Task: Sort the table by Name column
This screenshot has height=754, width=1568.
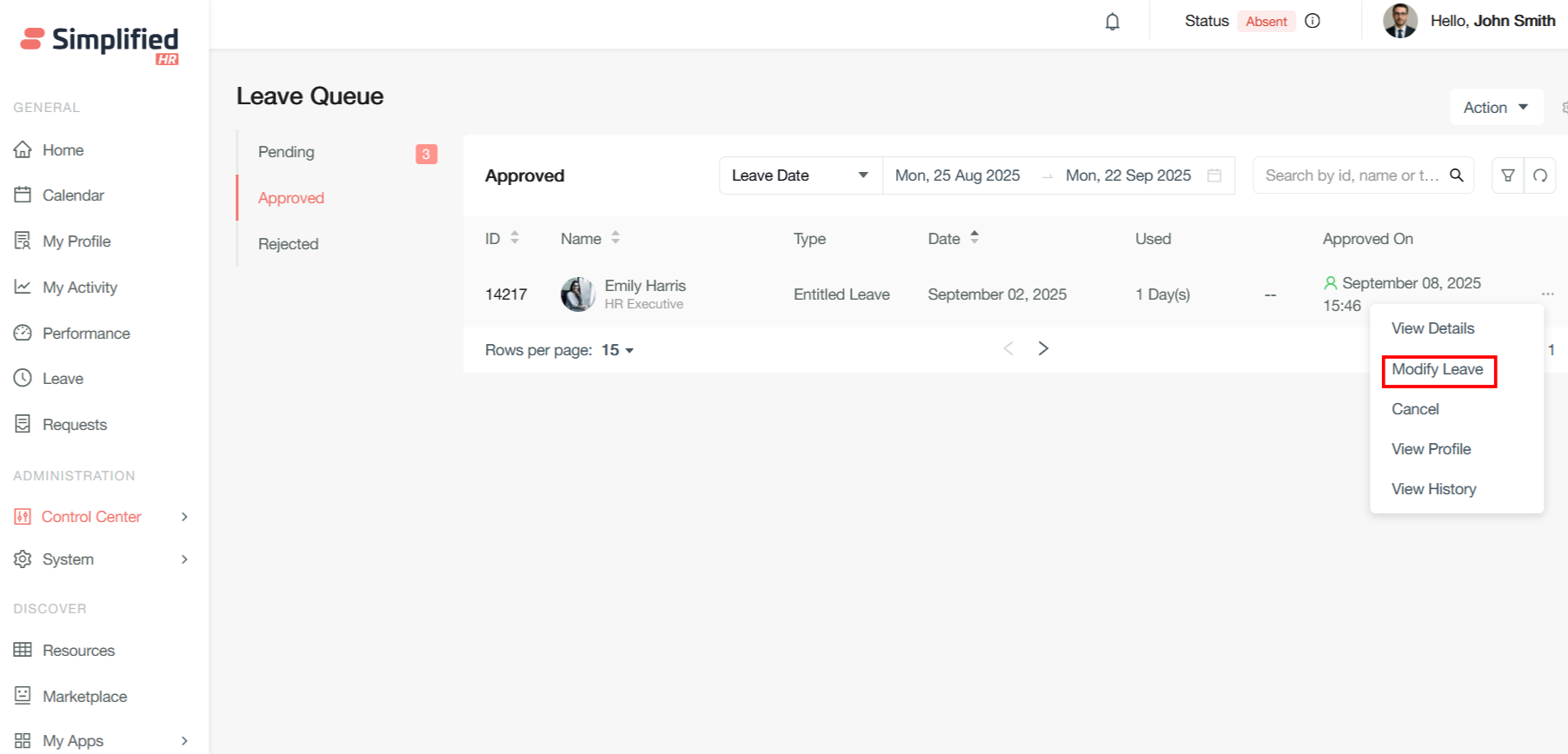Action: click(615, 238)
